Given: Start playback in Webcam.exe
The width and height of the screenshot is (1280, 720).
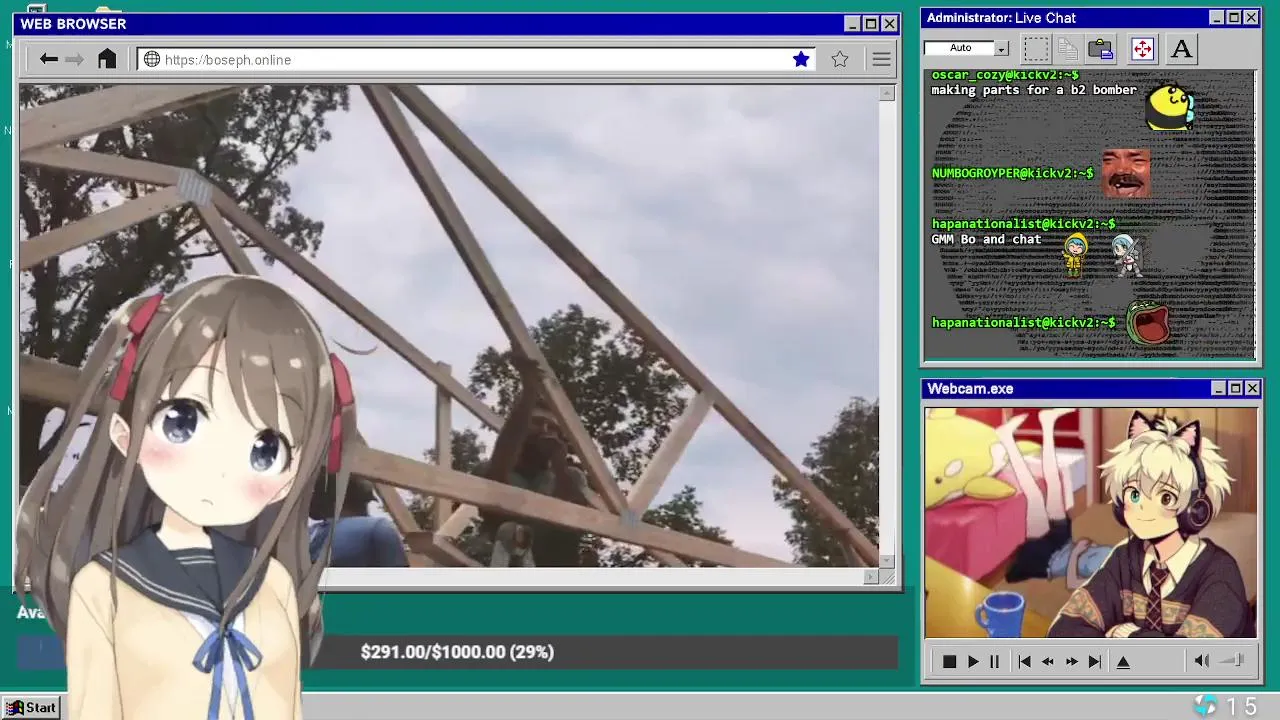Looking at the screenshot, I should (x=973, y=662).
